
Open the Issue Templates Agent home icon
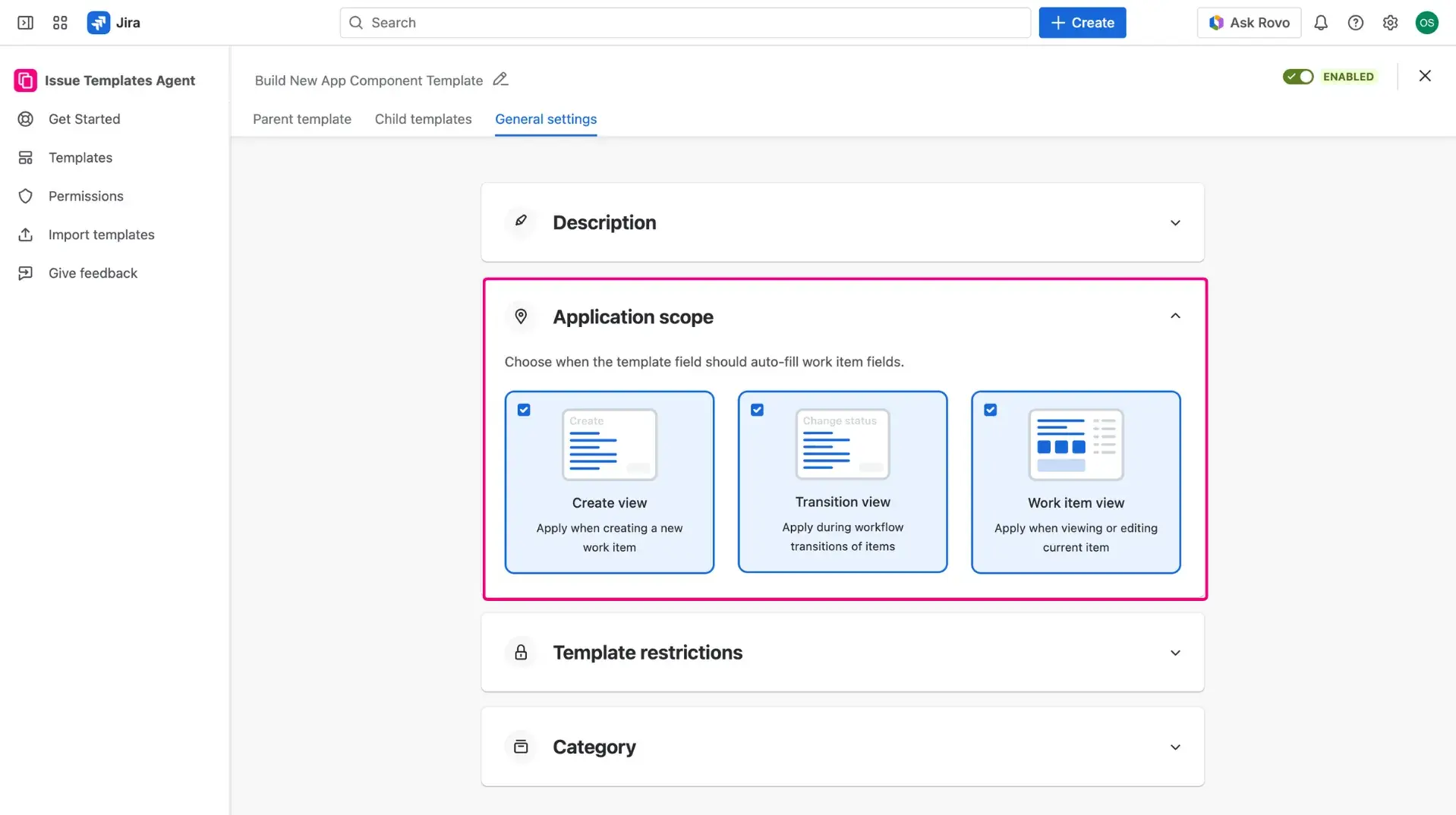click(x=25, y=80)
